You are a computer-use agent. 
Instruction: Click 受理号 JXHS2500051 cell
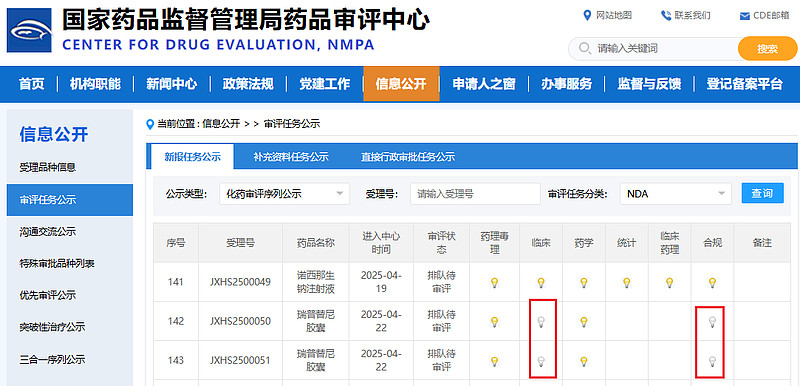[x=240, y=361]
